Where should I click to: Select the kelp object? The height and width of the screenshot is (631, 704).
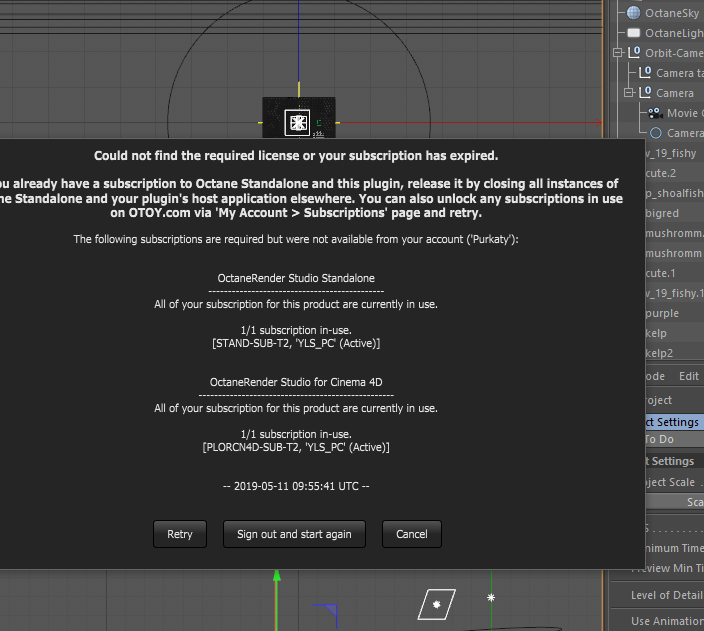(x=656, y=333)
